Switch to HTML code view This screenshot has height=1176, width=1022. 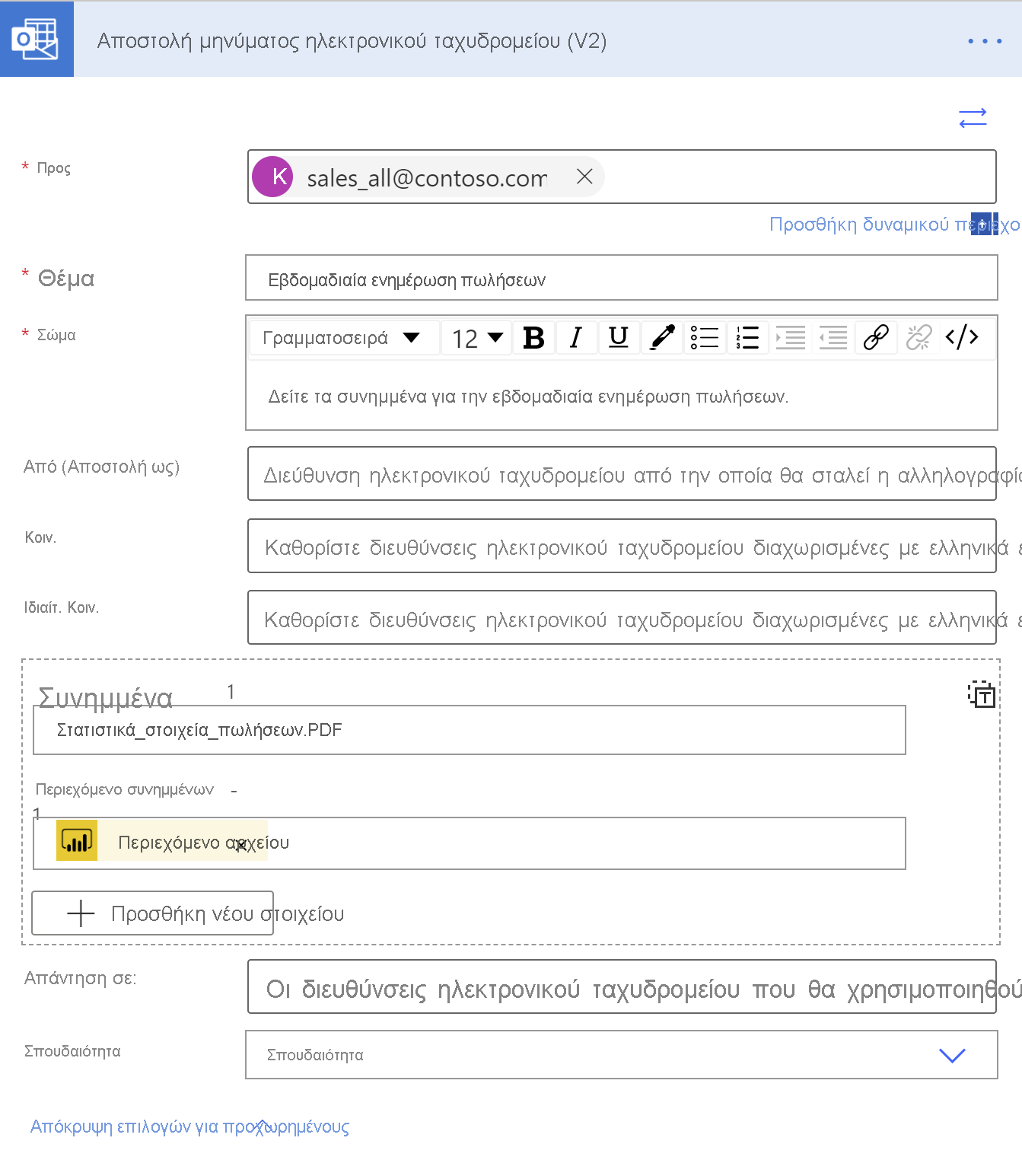click(962, 337)
